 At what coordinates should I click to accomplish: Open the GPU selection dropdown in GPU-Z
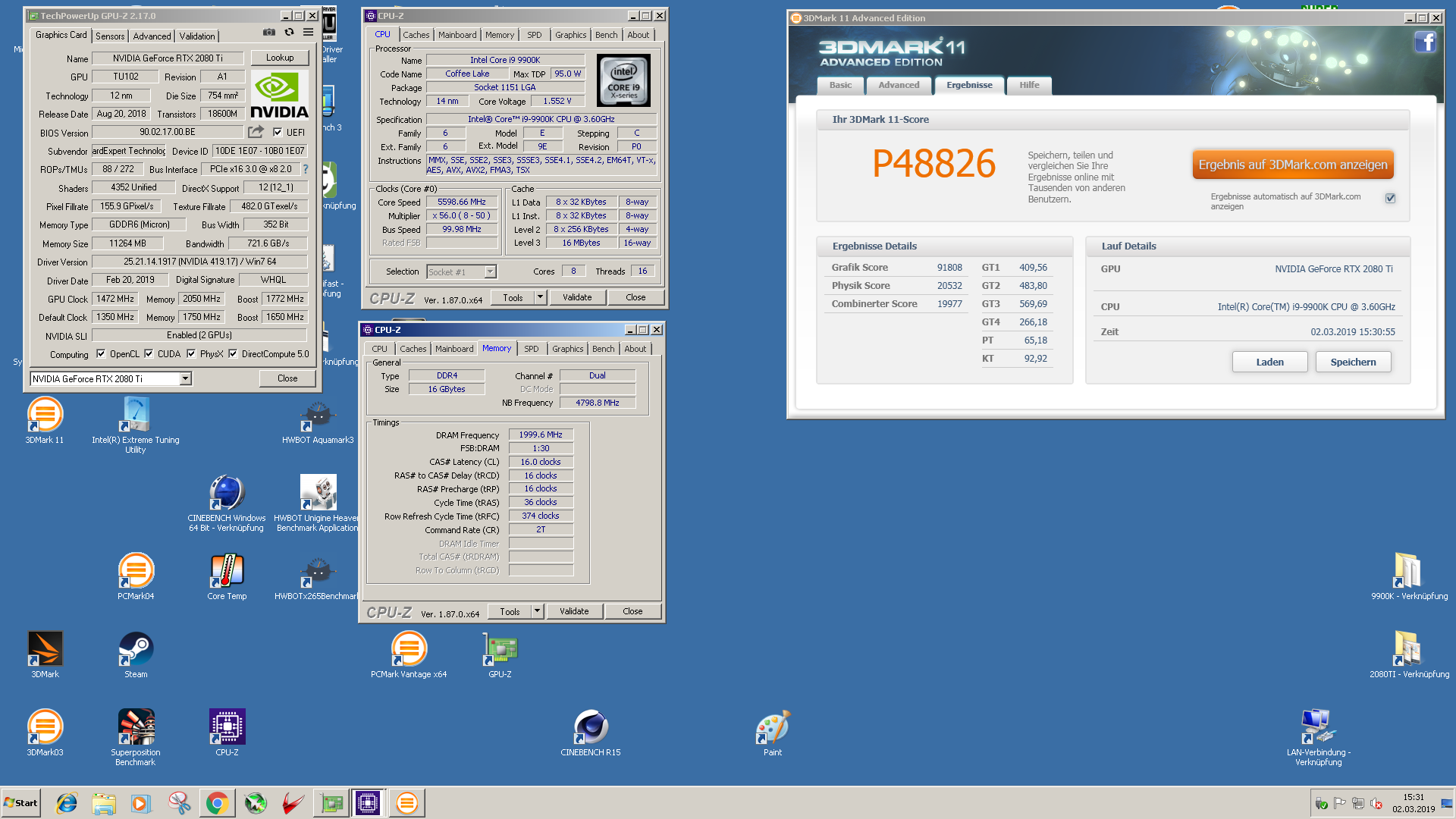tap(186, 378)
